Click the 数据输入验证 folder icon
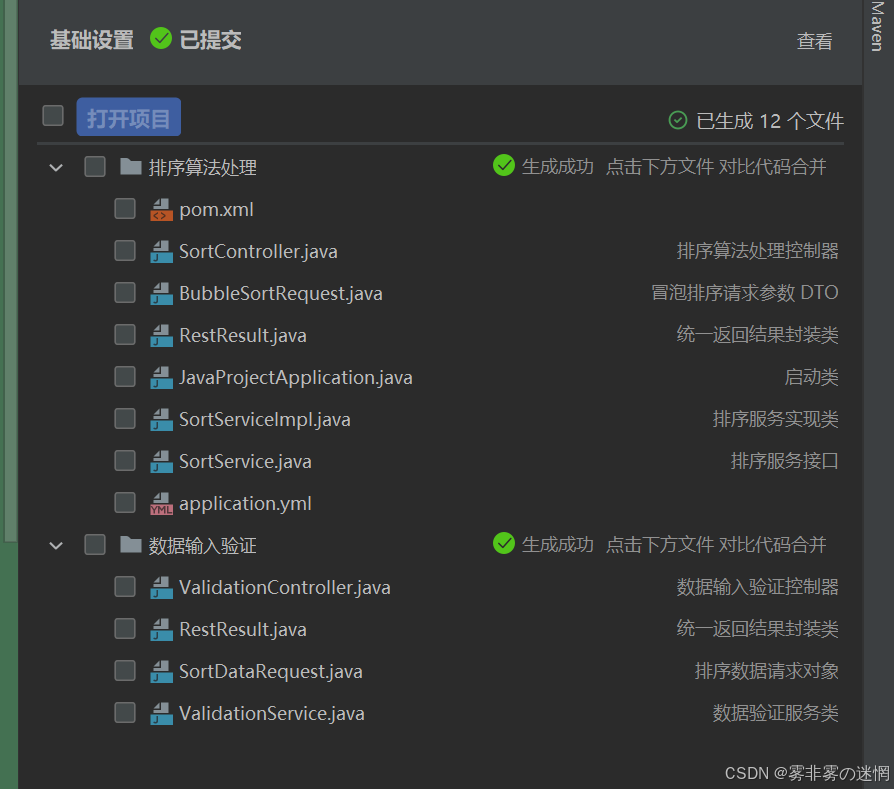This screenshot has width=894, height=789. point(131,544)
